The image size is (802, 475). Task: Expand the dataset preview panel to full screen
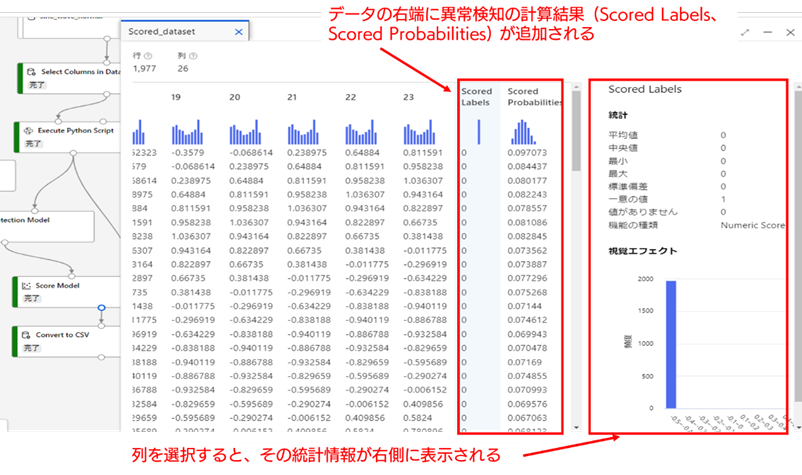pyautogui.click(x=745, y=32)
